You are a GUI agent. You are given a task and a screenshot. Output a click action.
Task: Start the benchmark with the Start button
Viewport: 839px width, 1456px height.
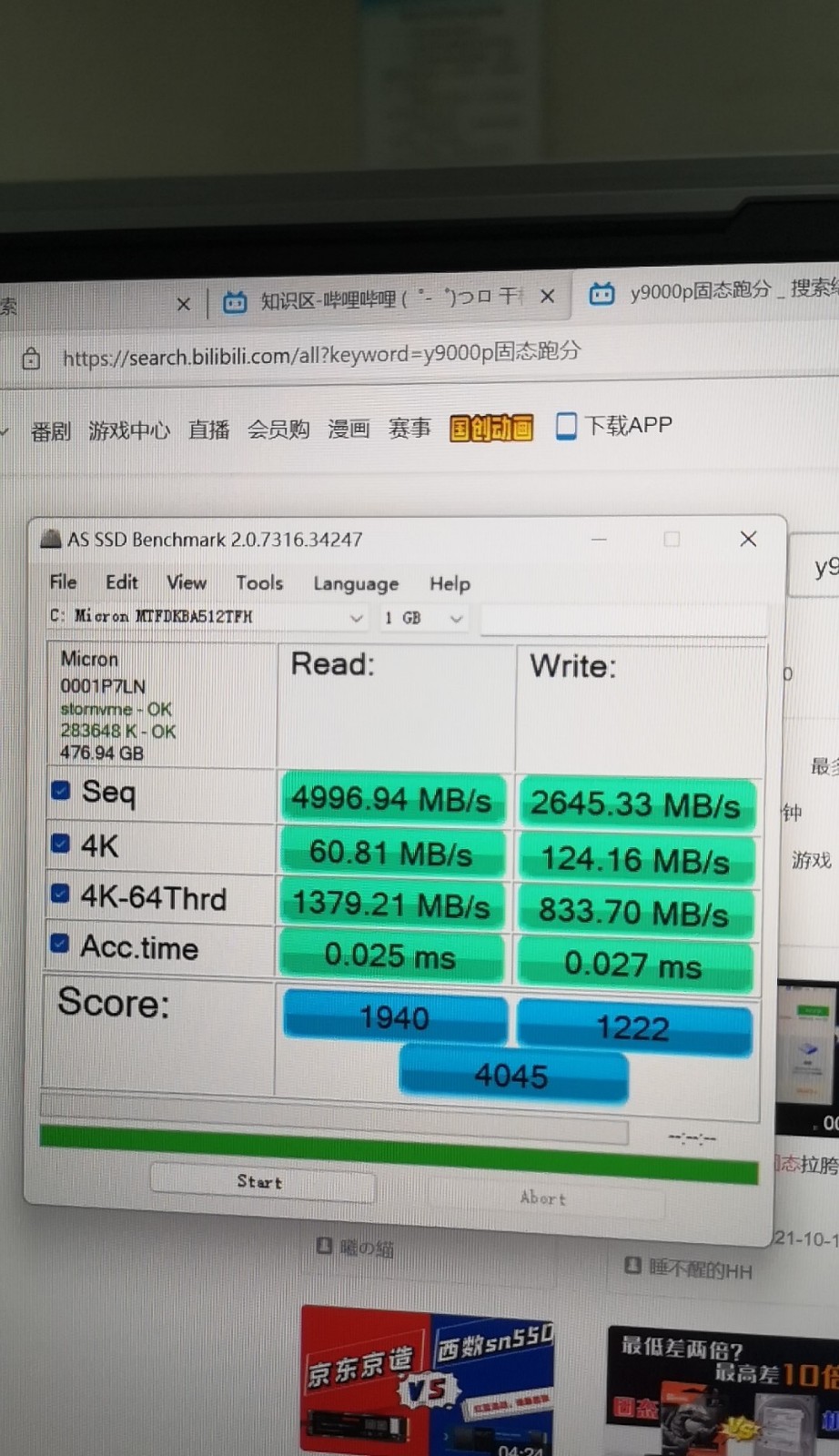262,1182
